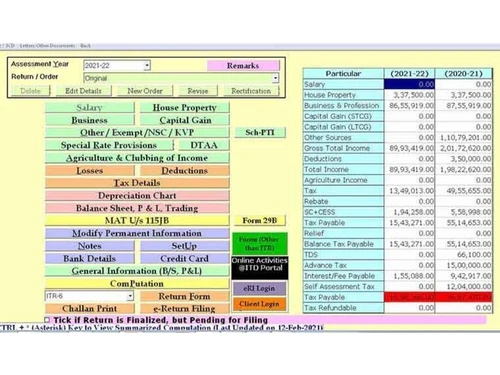
Task: Open Form 29B
Action: (x=260, y=221)
